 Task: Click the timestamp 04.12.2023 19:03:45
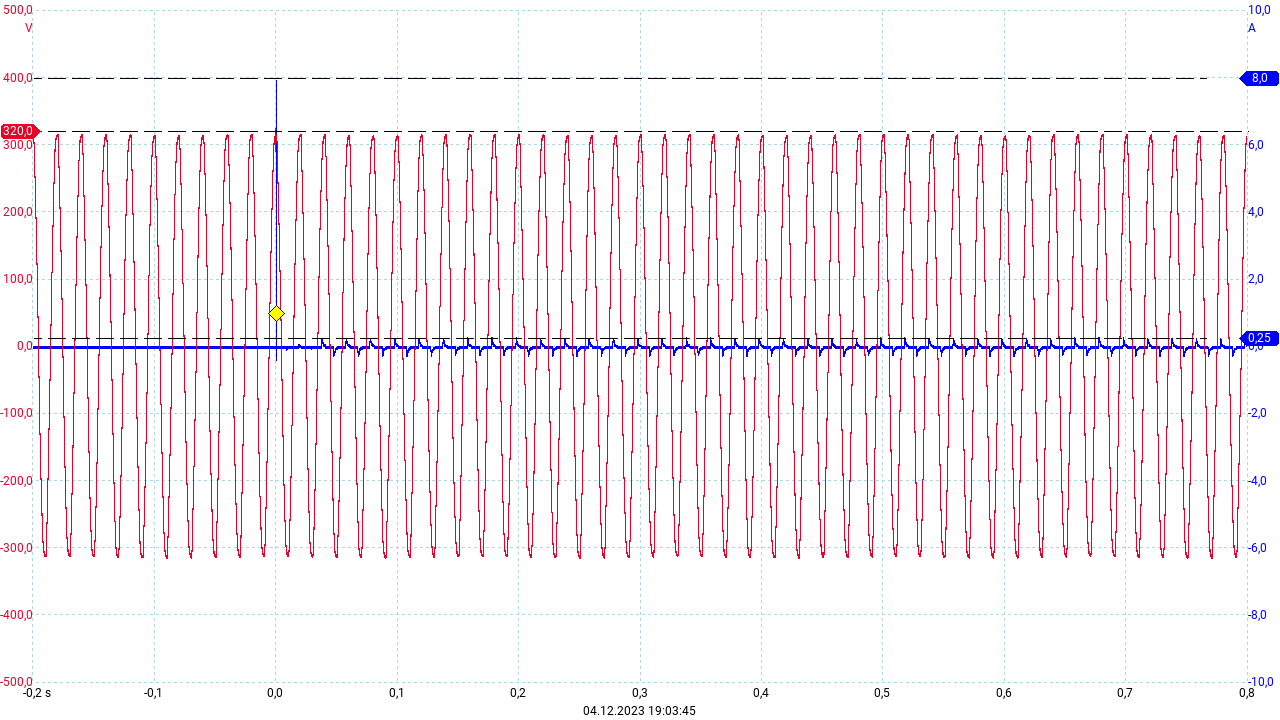click(639, 711)
